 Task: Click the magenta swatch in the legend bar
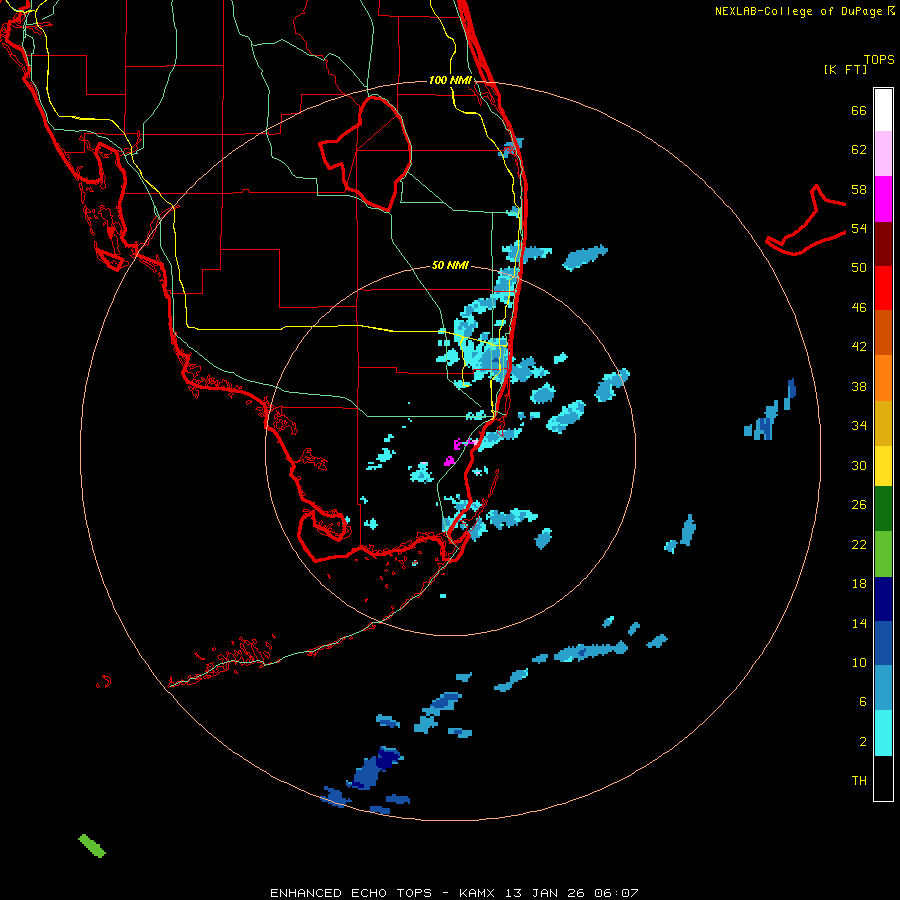pyautogui.click(x=883, y=199)
